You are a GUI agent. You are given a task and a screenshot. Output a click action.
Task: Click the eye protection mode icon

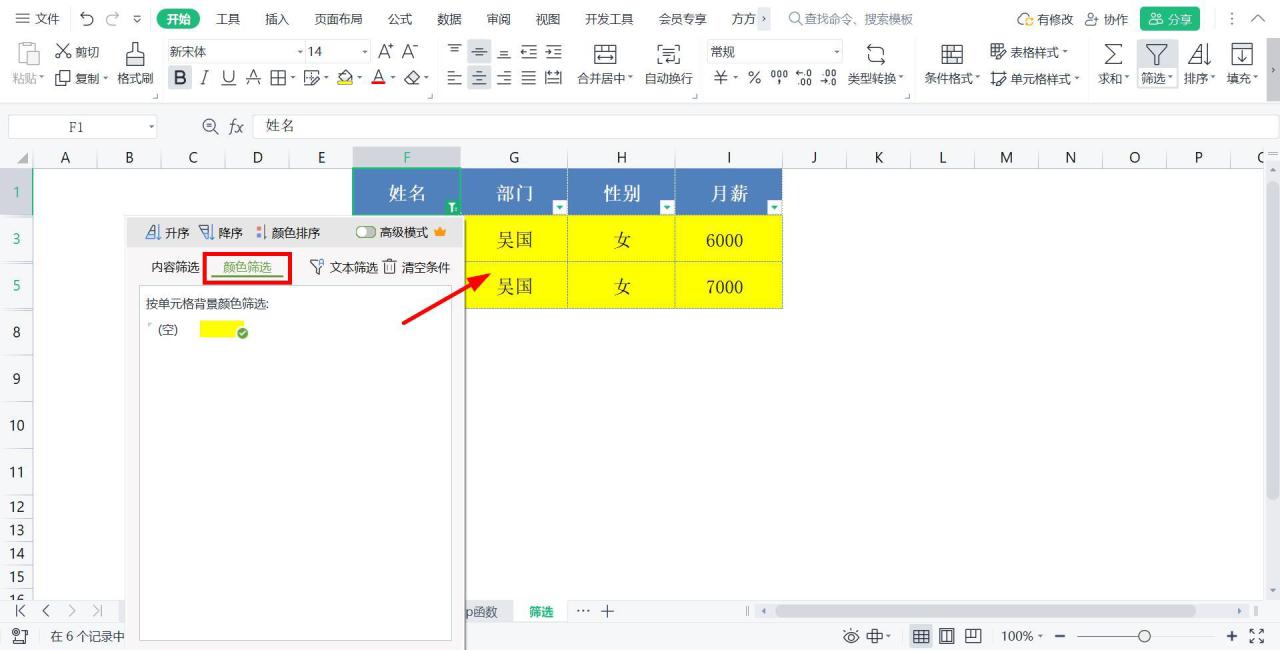851,636
